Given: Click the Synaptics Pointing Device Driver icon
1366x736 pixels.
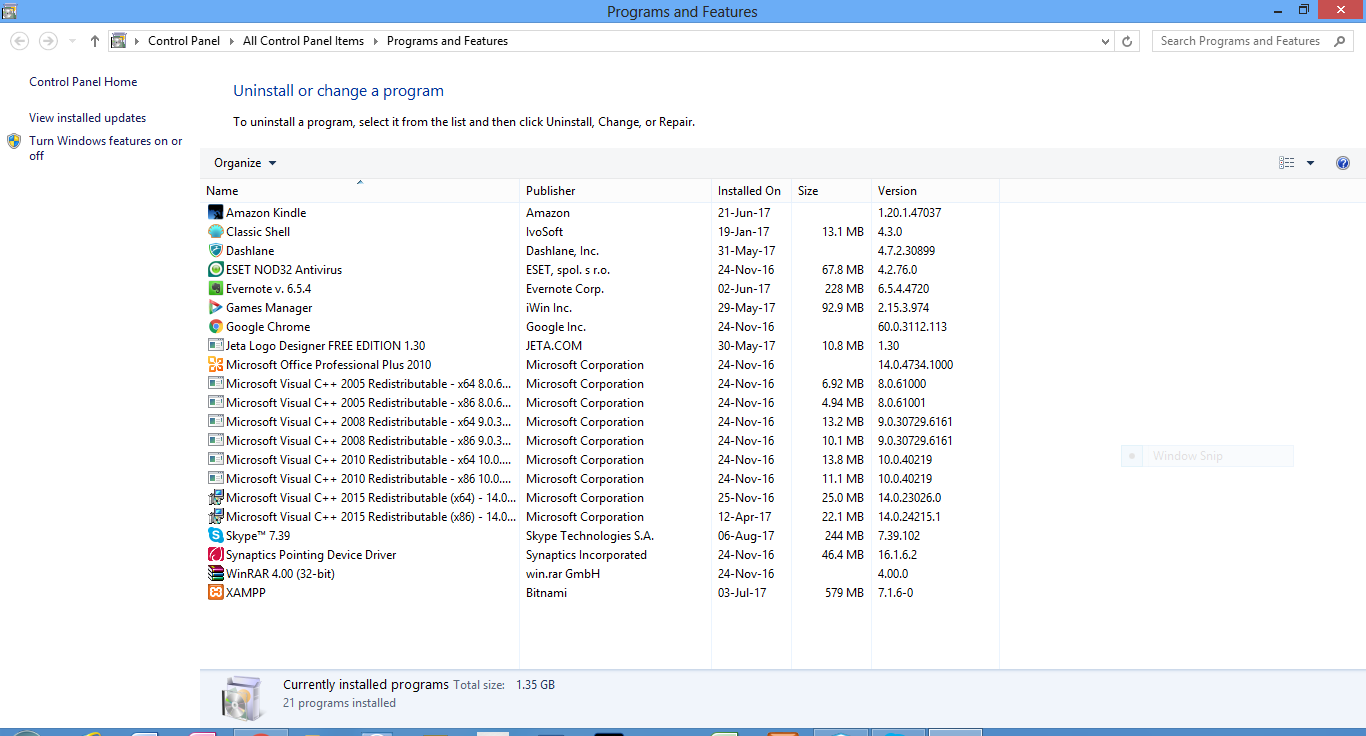Looking at the screenshot, I should (215, 554).
